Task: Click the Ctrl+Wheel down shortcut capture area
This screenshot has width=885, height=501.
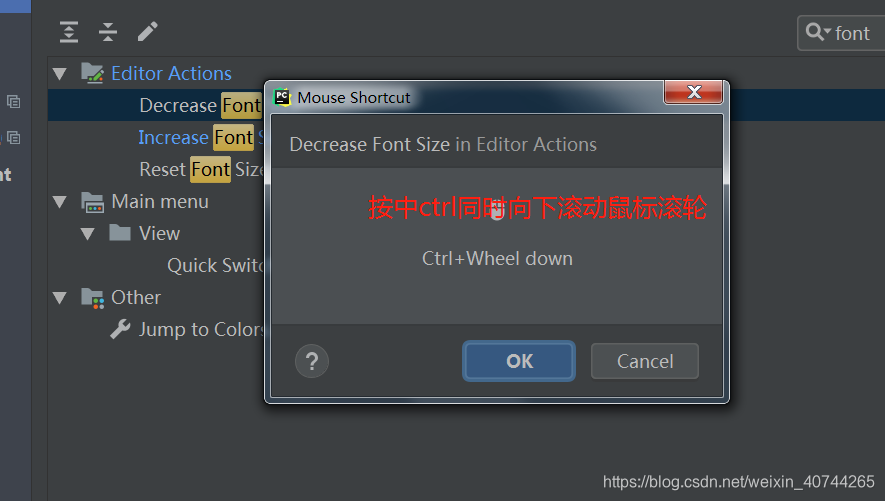Action: click(x=497, y=246)
